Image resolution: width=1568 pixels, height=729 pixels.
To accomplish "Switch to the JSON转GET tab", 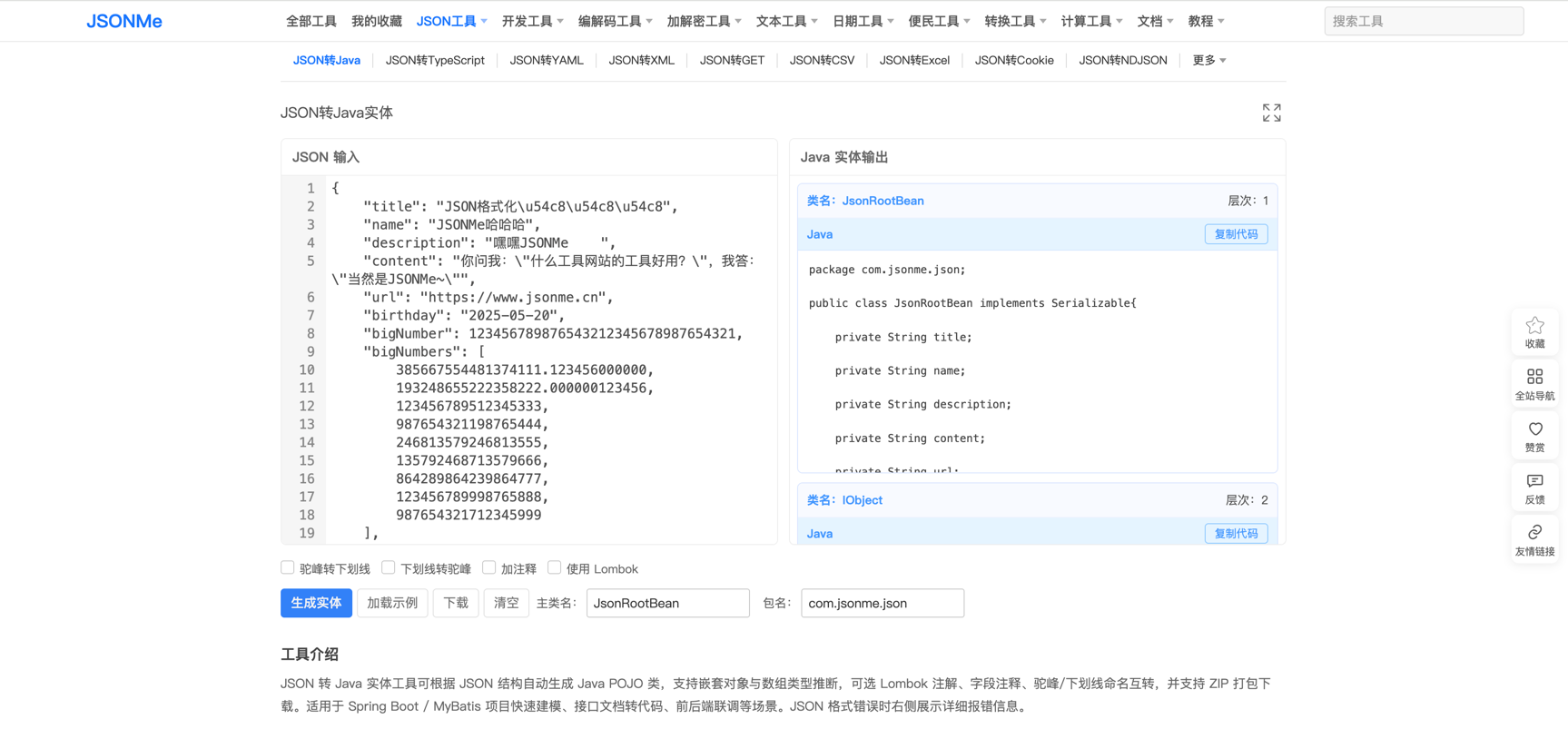I will point(732,60).
